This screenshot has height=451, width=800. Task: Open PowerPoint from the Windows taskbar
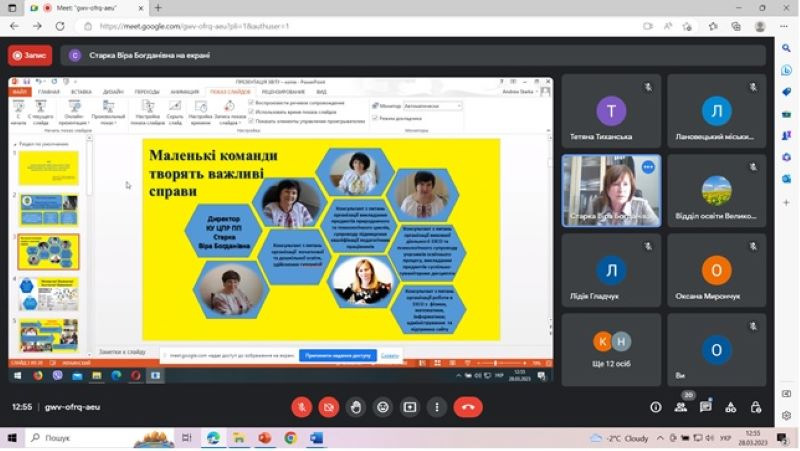[x=264, y=438]
